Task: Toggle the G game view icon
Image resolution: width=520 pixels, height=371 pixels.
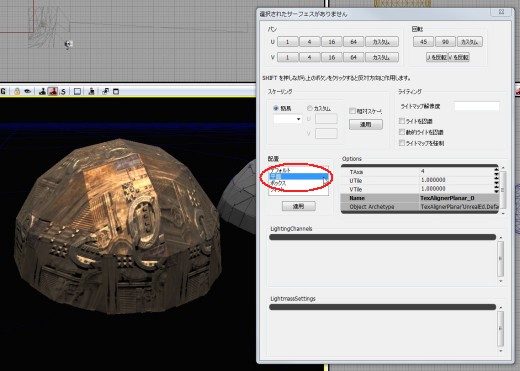Action: click(3, 91)
